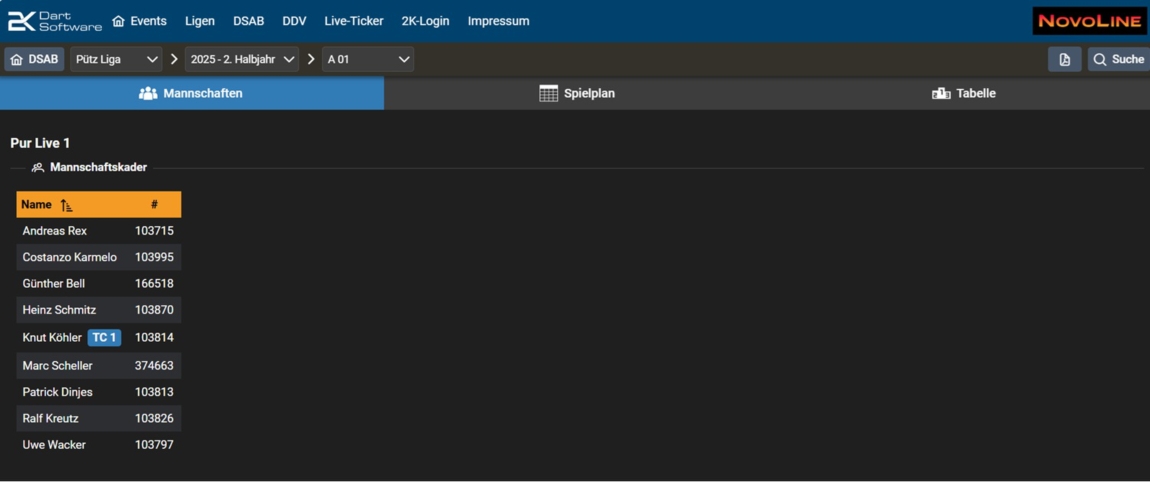Viewport: 1150px width, 482px height.
Task: Open the 2K-Login menu item
Action: (425, 21)
